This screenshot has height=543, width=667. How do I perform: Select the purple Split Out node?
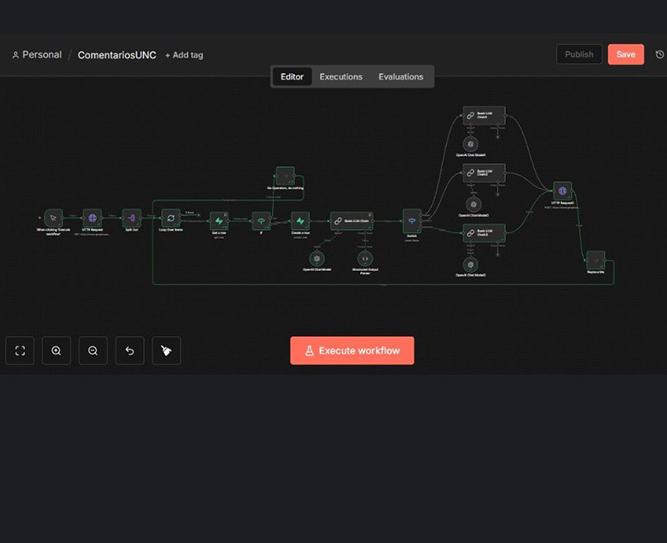pyautogui.click(x=131, y=218)
